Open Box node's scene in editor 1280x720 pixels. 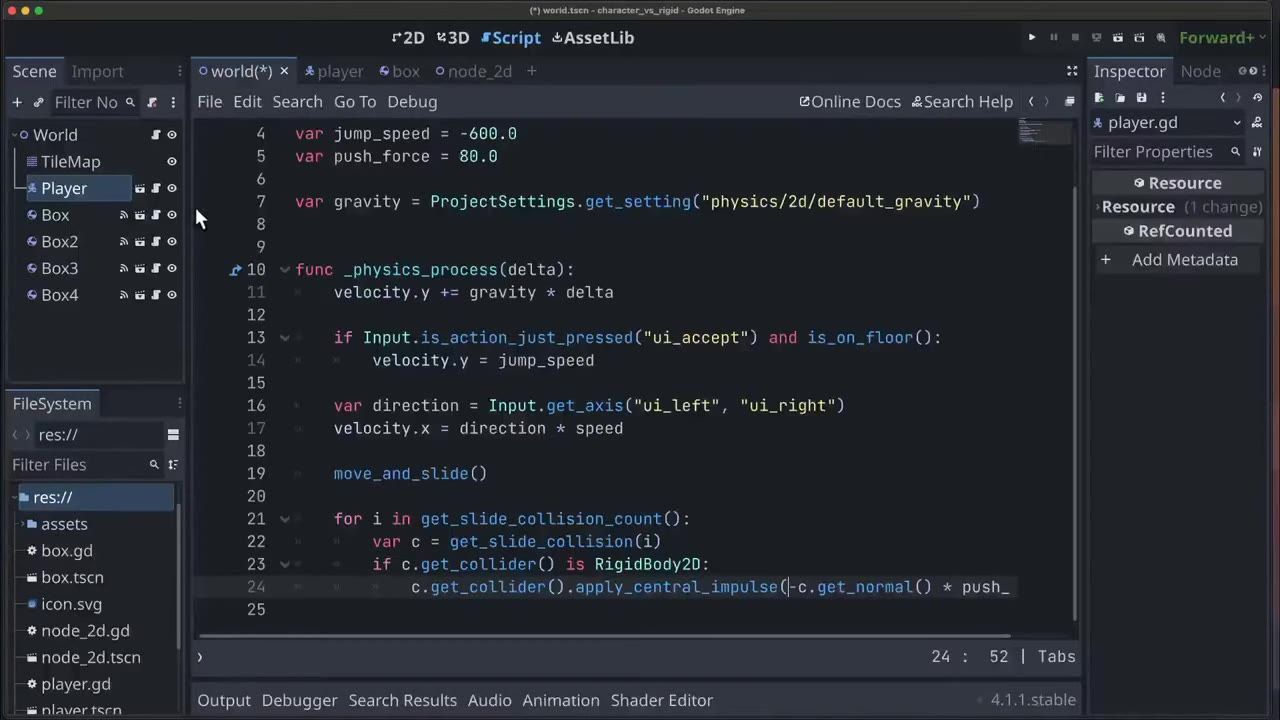140,215
